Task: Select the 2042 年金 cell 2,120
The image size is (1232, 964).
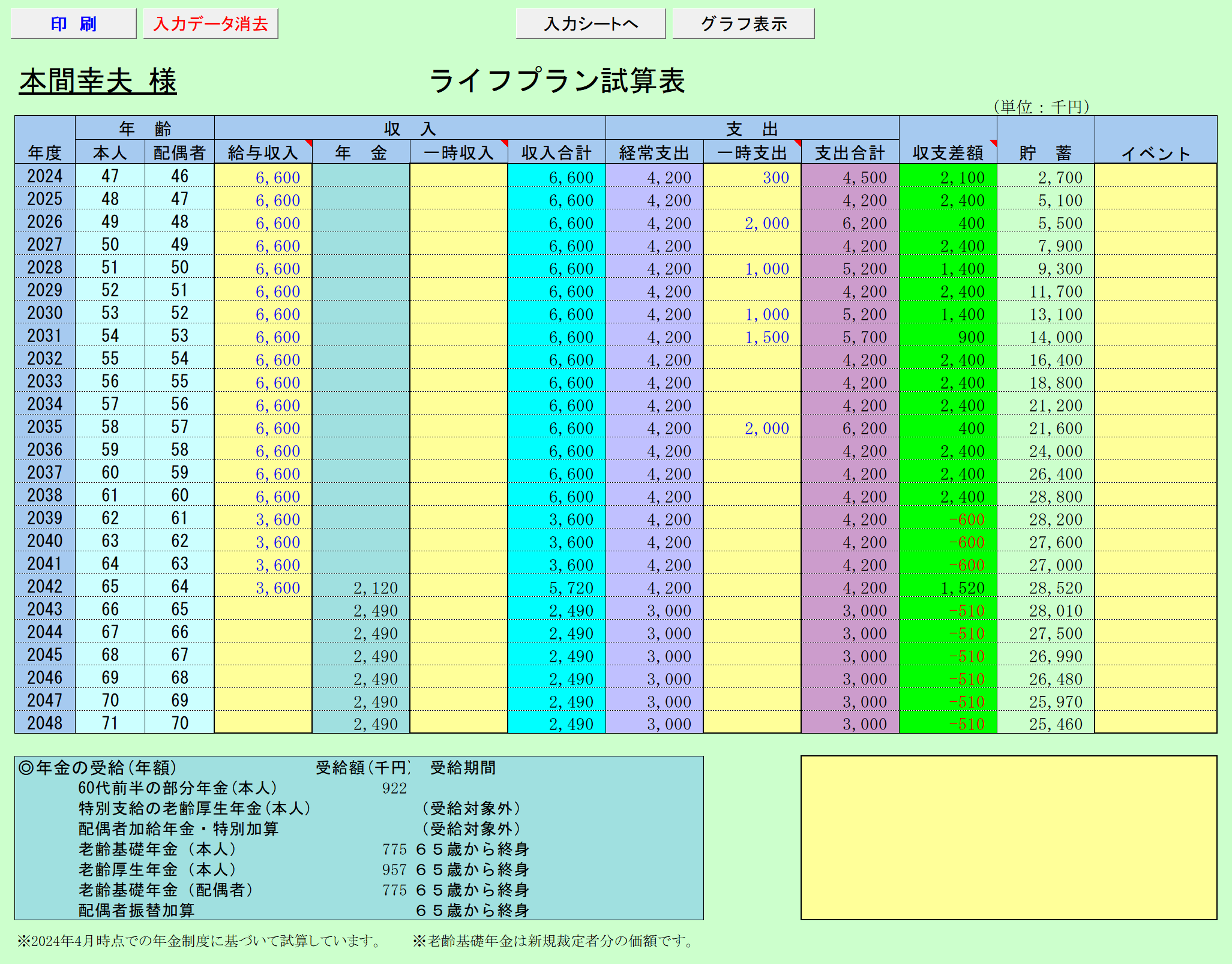Action: [x=361, y=586]
